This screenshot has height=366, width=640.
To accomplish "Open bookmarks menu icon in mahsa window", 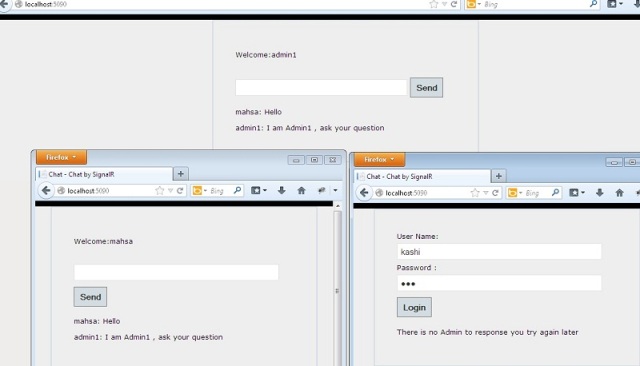I will [258, 191].
